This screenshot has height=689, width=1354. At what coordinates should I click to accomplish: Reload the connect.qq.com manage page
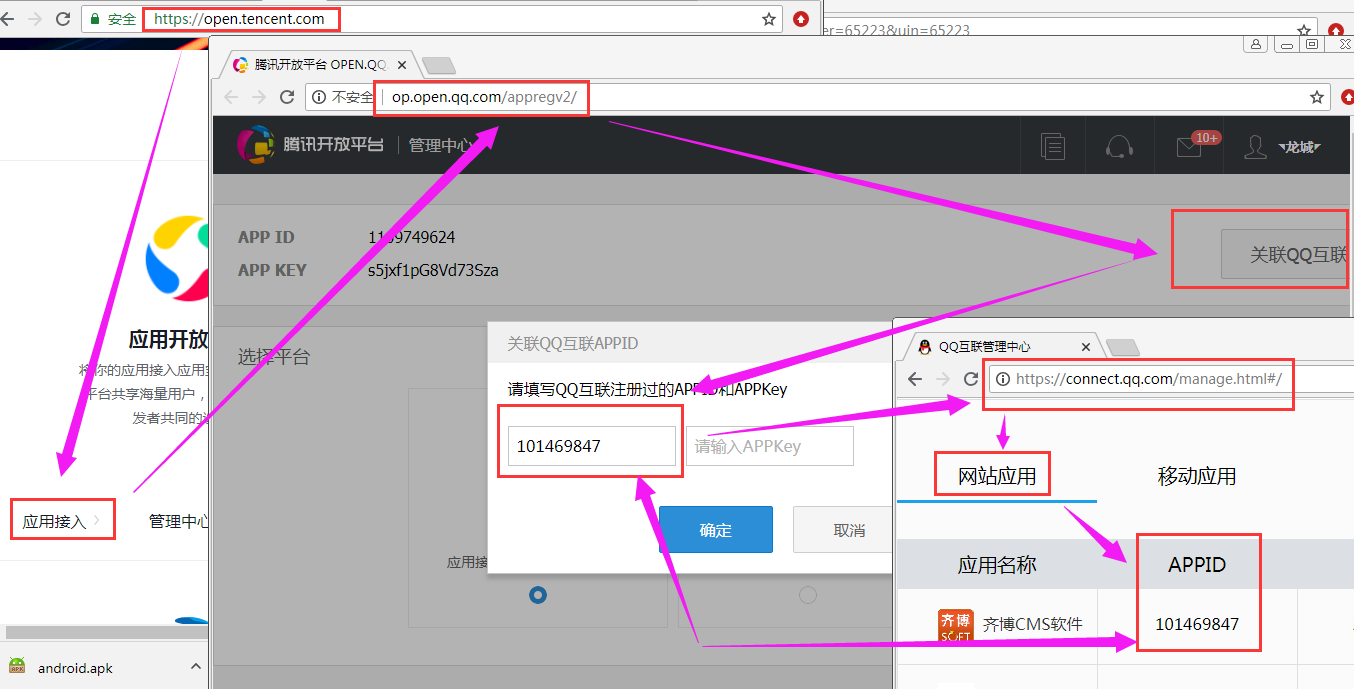pos(970,379)
